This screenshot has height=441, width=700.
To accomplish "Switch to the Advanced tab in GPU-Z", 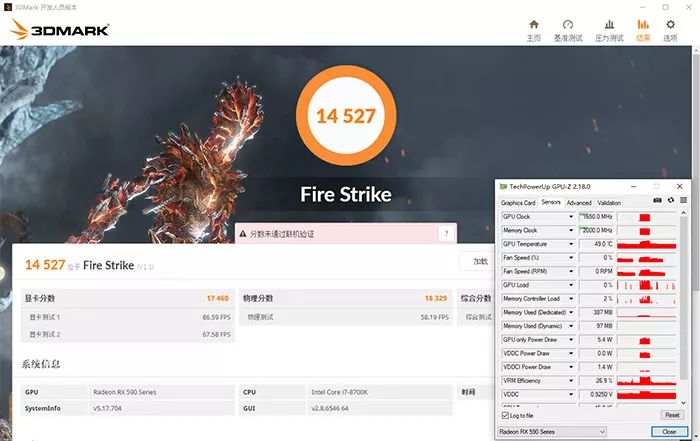I will click(579, 203).
